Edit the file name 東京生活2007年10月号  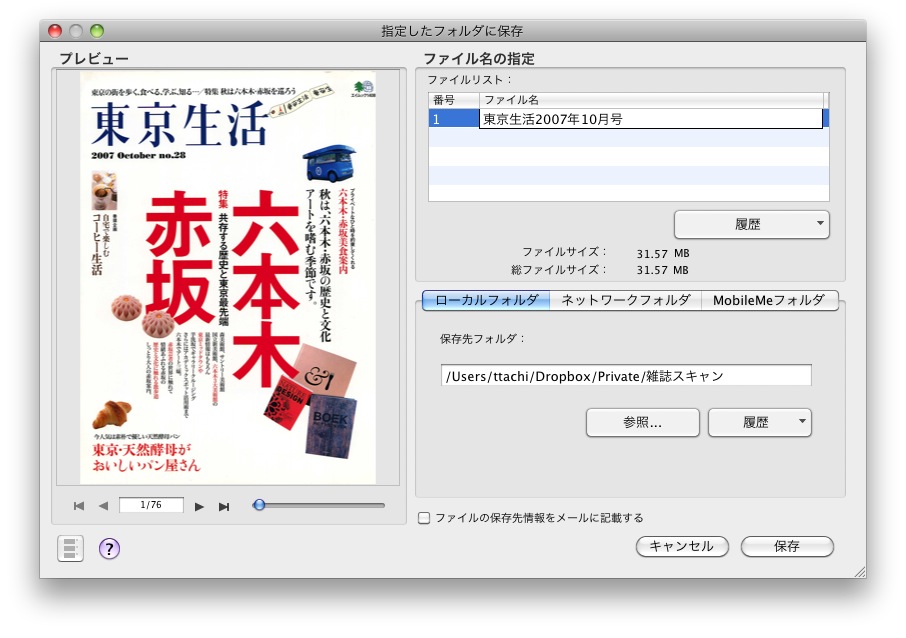coord(651,119)
